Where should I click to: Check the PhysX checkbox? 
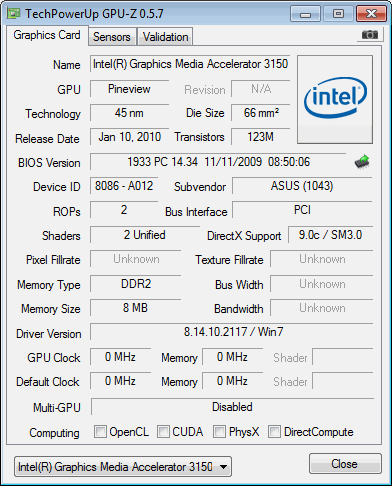(x=219, y=431)
